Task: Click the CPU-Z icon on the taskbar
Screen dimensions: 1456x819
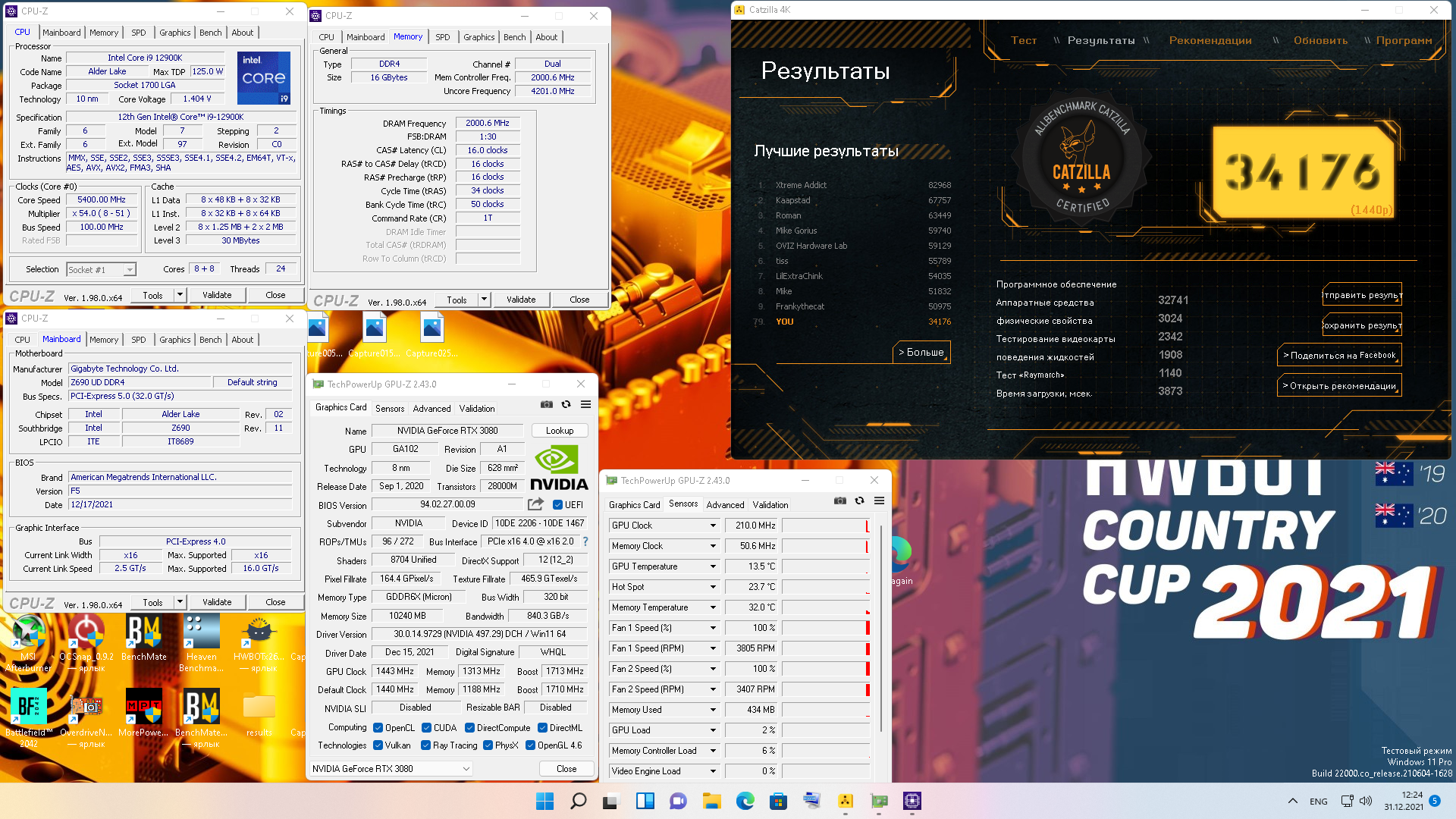Action: pos(912,801)
